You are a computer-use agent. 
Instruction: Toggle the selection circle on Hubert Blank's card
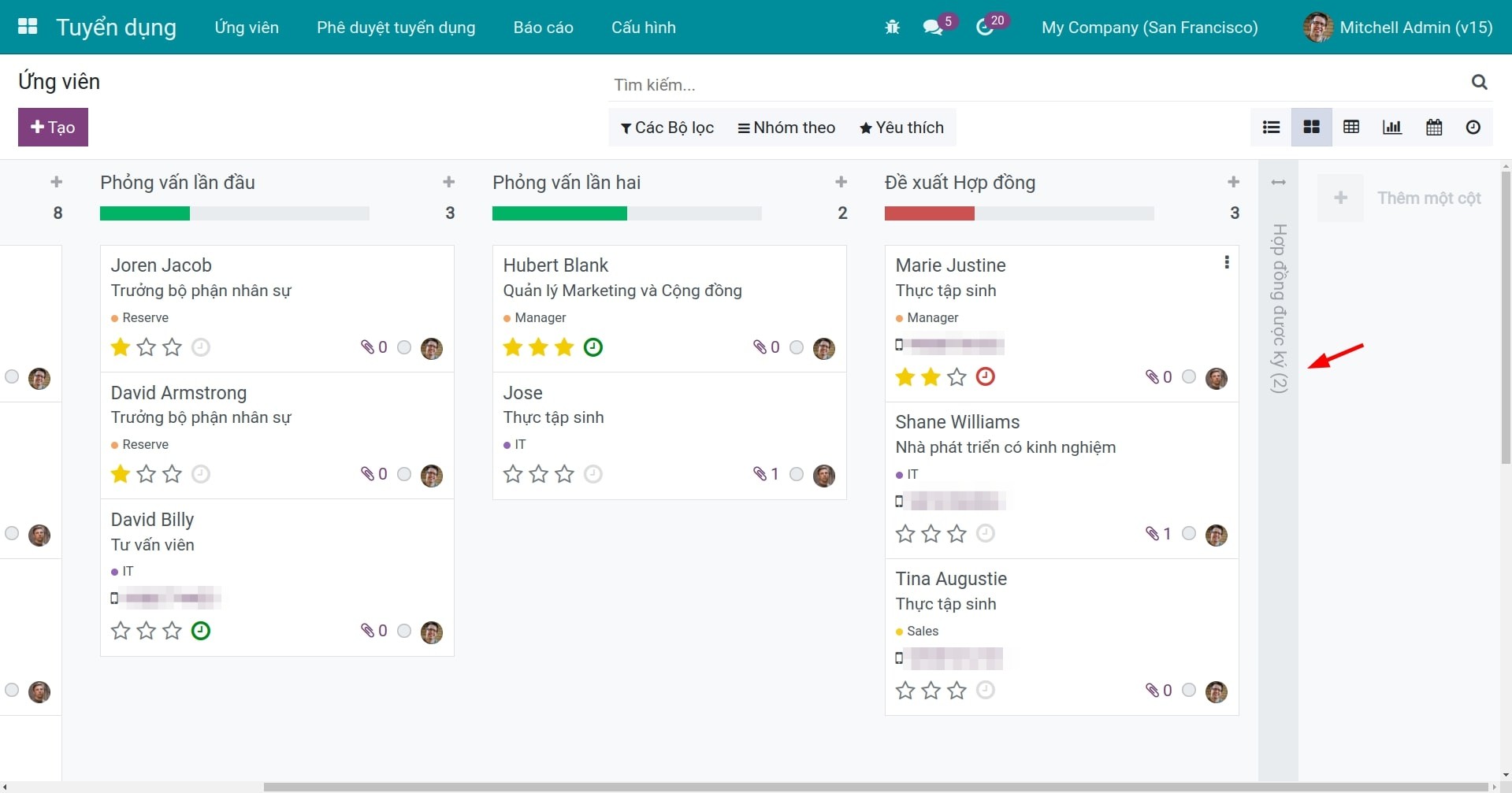click(797, 348)
